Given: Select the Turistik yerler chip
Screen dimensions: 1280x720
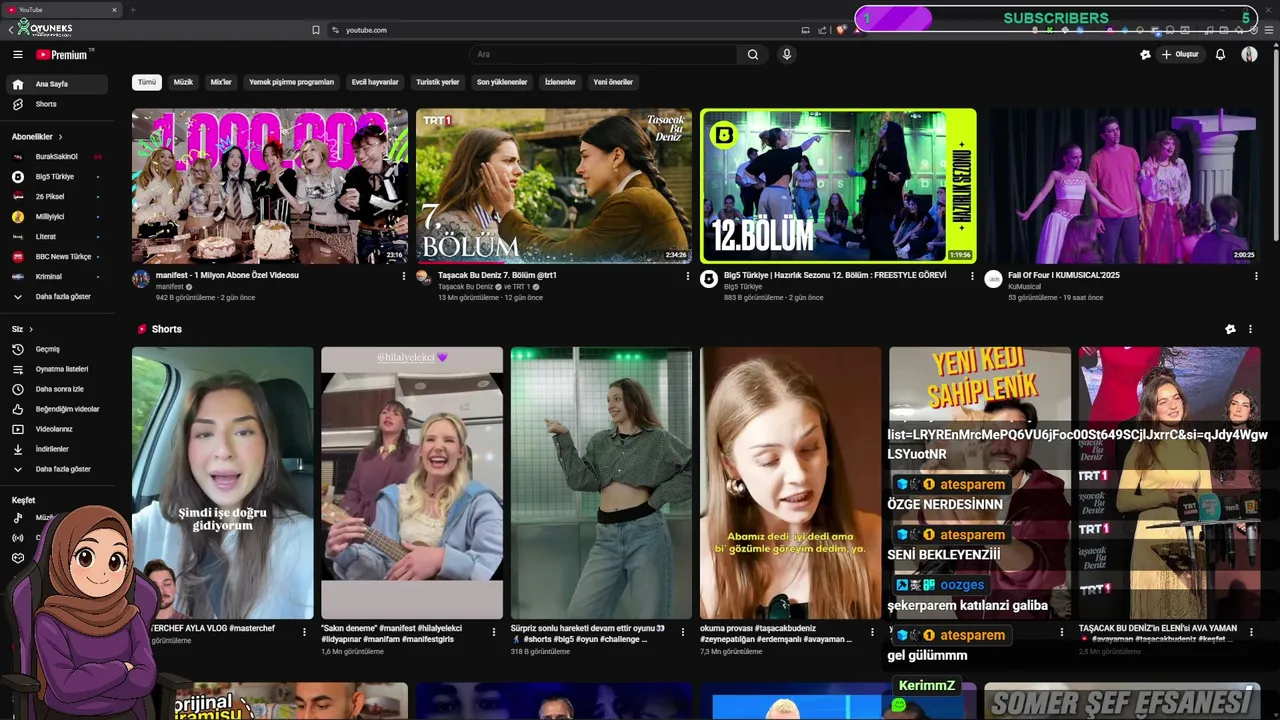Looking at the screenshot, I should pyautogui.click(x=437, y=82).
